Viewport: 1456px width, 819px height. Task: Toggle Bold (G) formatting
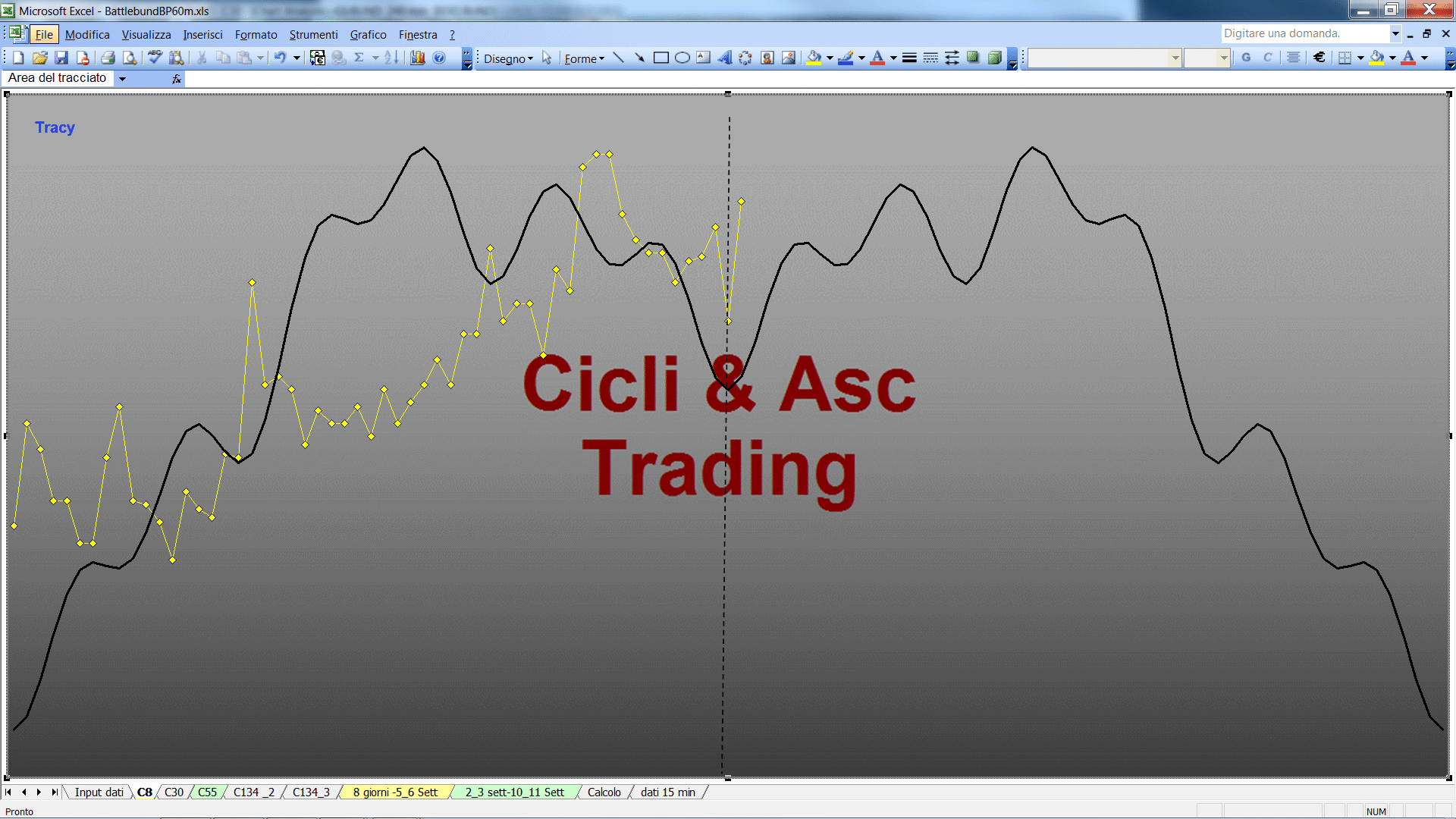point(1246,58)
